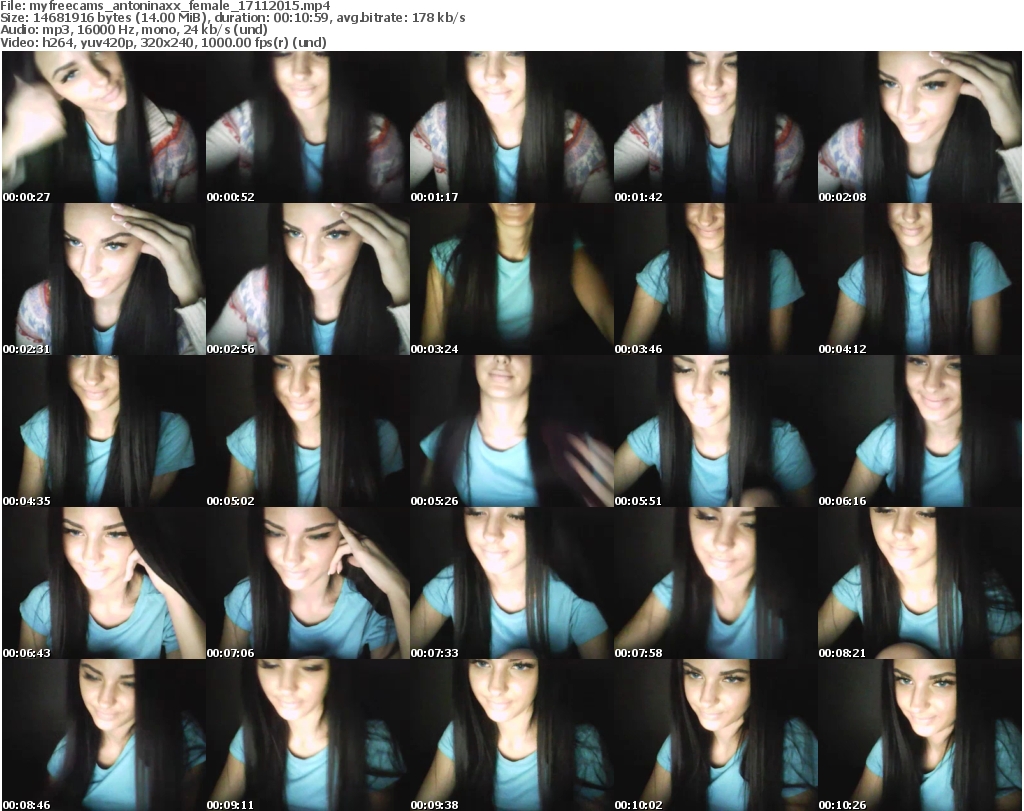Click the frame marked 00:09:11
This screenshot has width=1024, height=811.
(x=308, y=735)
